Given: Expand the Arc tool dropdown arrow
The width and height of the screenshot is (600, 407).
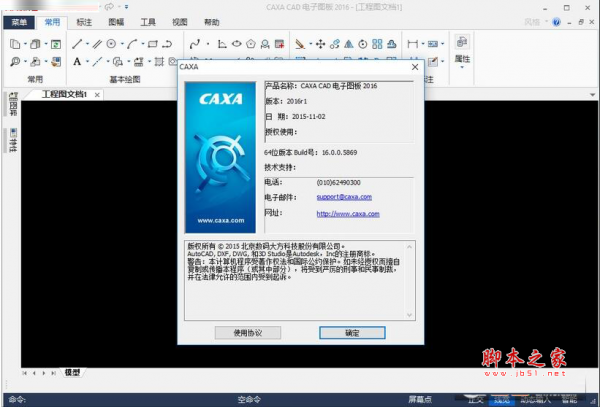Looking at the screenshot, I should [143, 44].
